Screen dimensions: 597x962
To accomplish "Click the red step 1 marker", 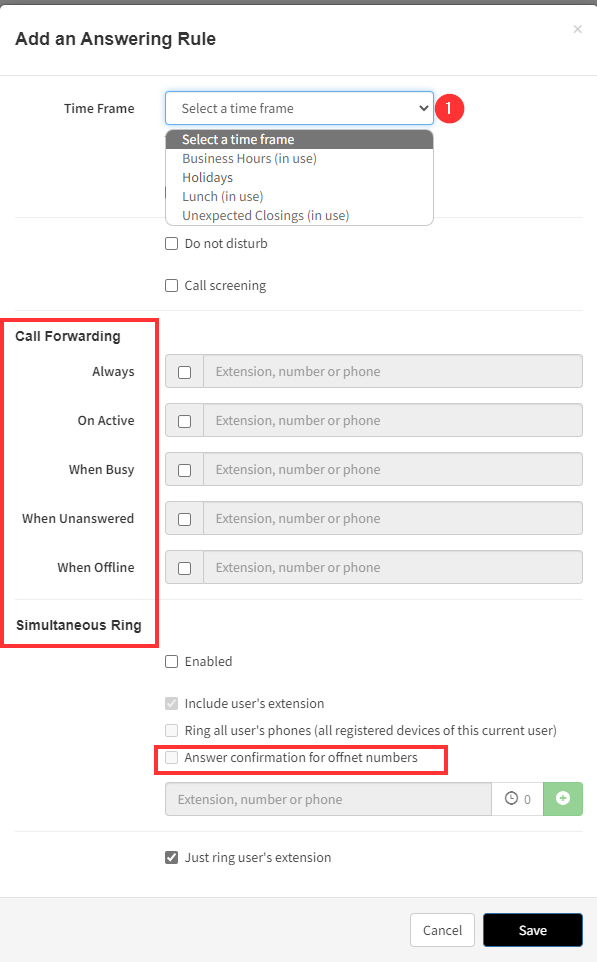I will tap(449, 108).
